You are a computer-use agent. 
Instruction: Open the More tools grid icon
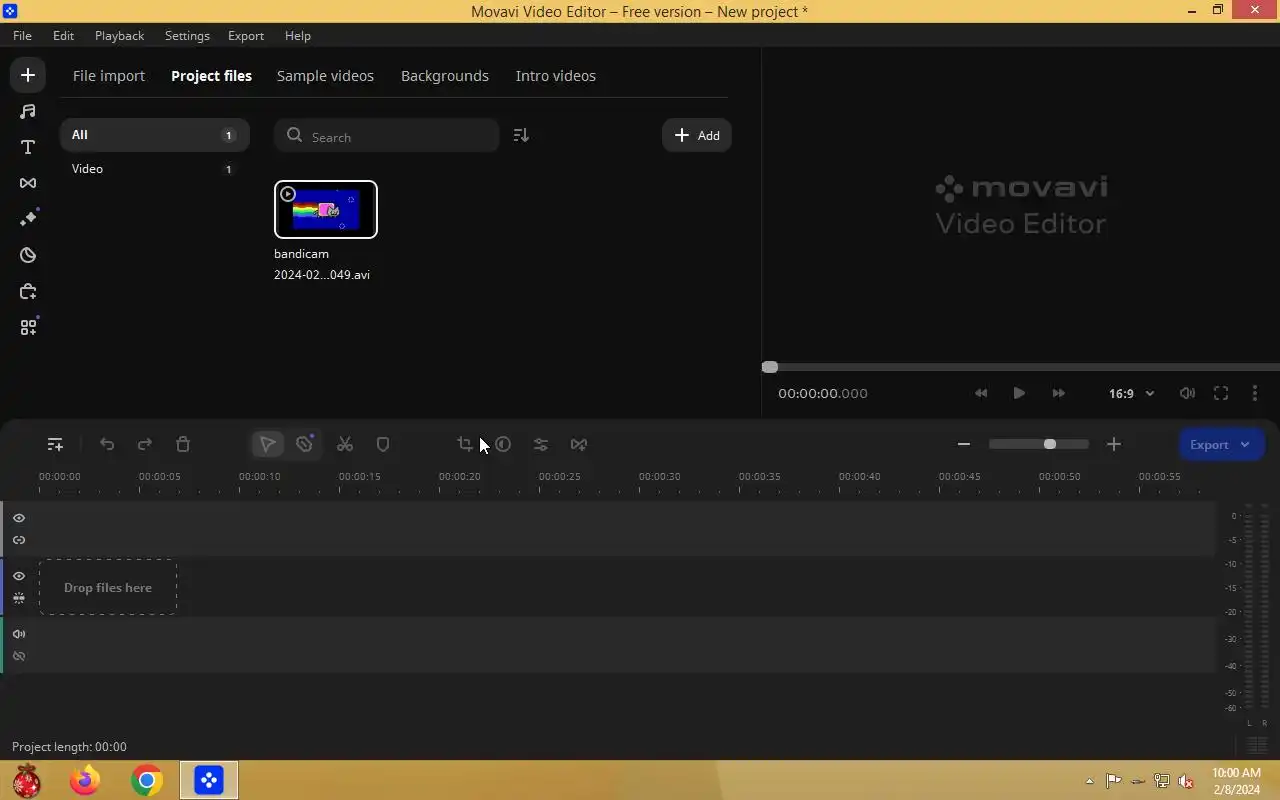pyautogui.click(x=28, y=327)
